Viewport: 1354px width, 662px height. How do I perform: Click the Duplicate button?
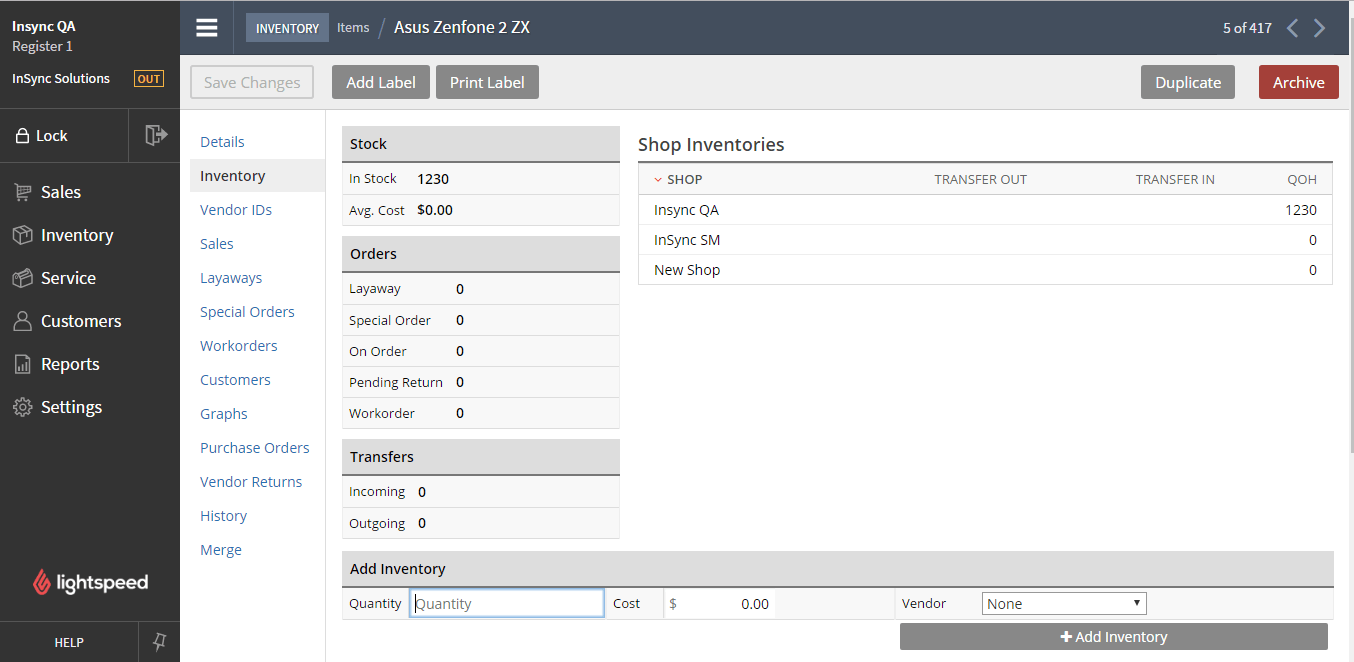tap(1188, 82)
